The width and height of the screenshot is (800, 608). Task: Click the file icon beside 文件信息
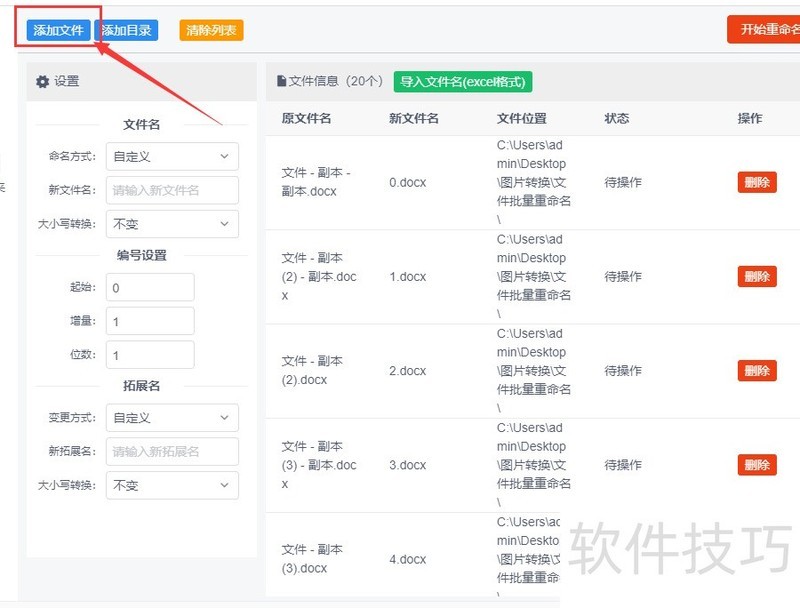pos(281,81)
